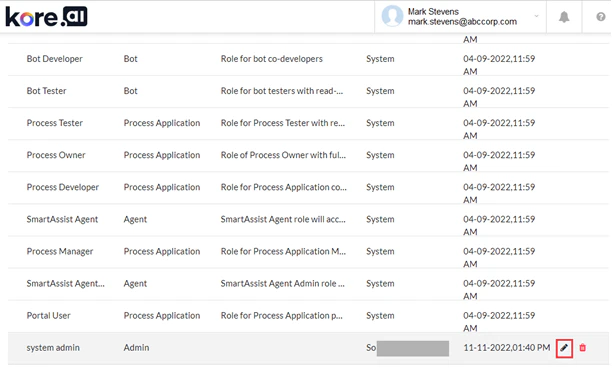
Task: Click Bot type in Bot Tester row
Action: point(130,91)
